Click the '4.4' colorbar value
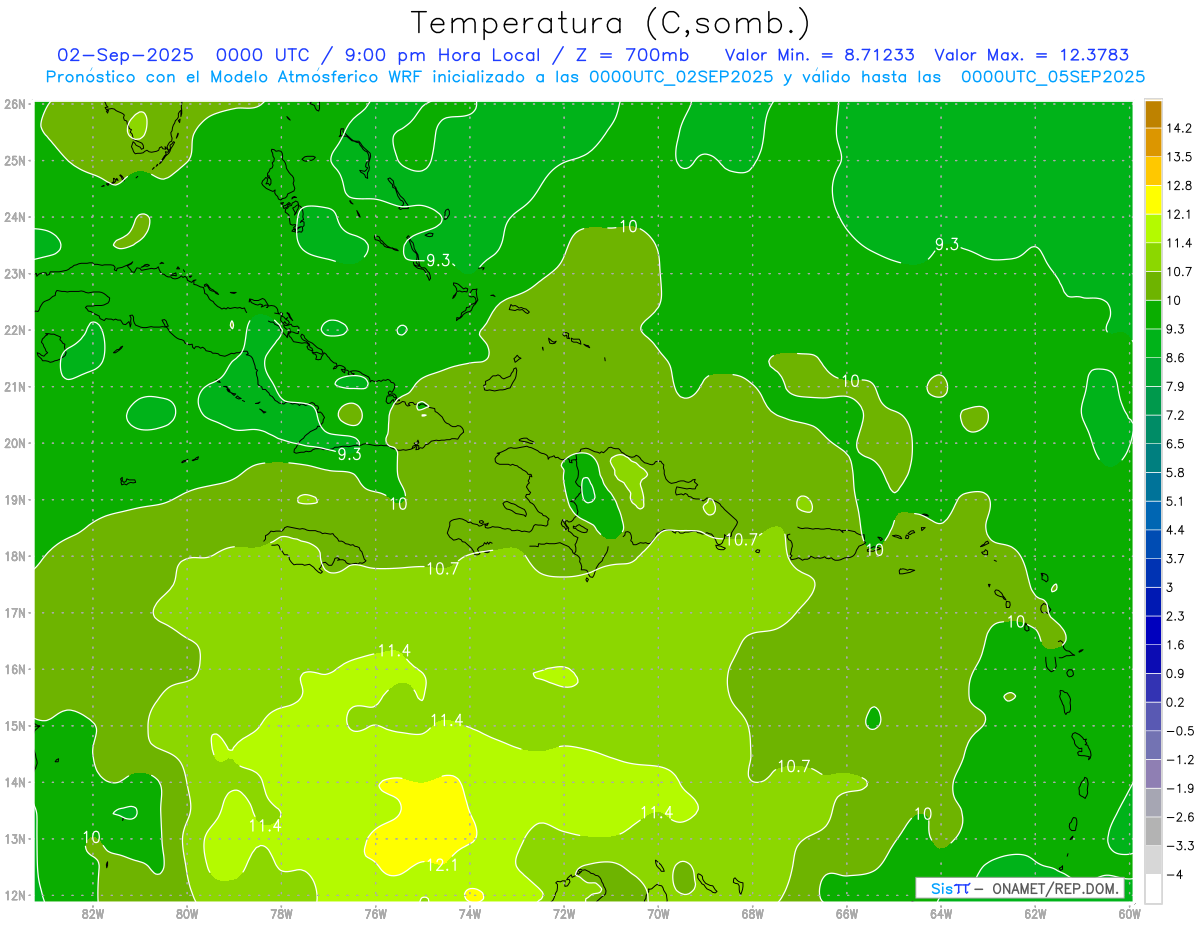The width and height of the screenshot is (1200, 927). 1175,530
